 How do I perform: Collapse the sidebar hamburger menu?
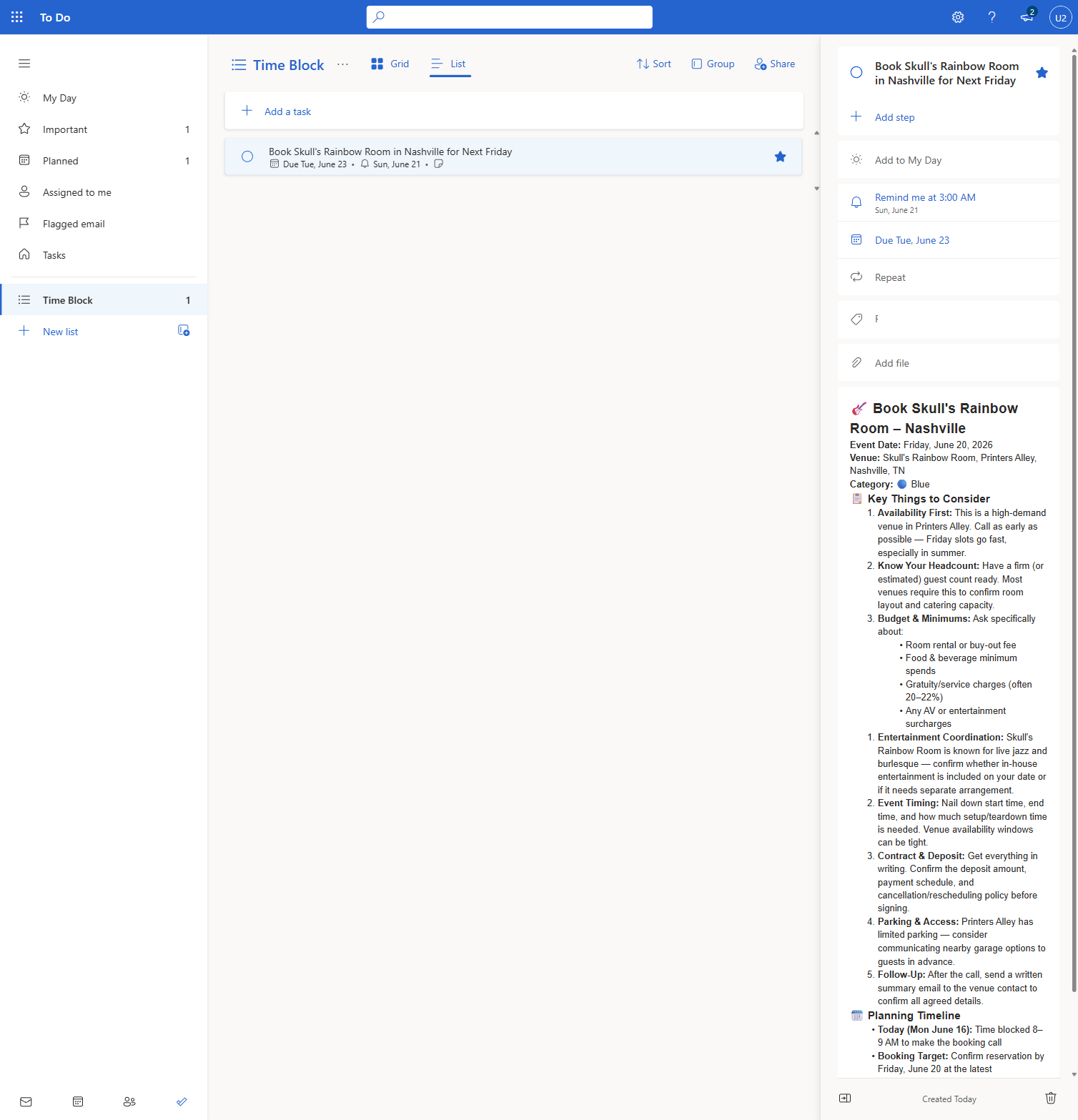[x=24, y=63]
